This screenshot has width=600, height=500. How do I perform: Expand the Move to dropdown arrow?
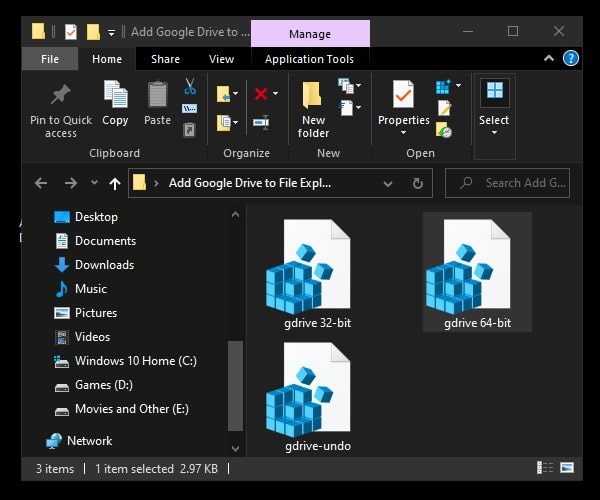tap(235, 93)
